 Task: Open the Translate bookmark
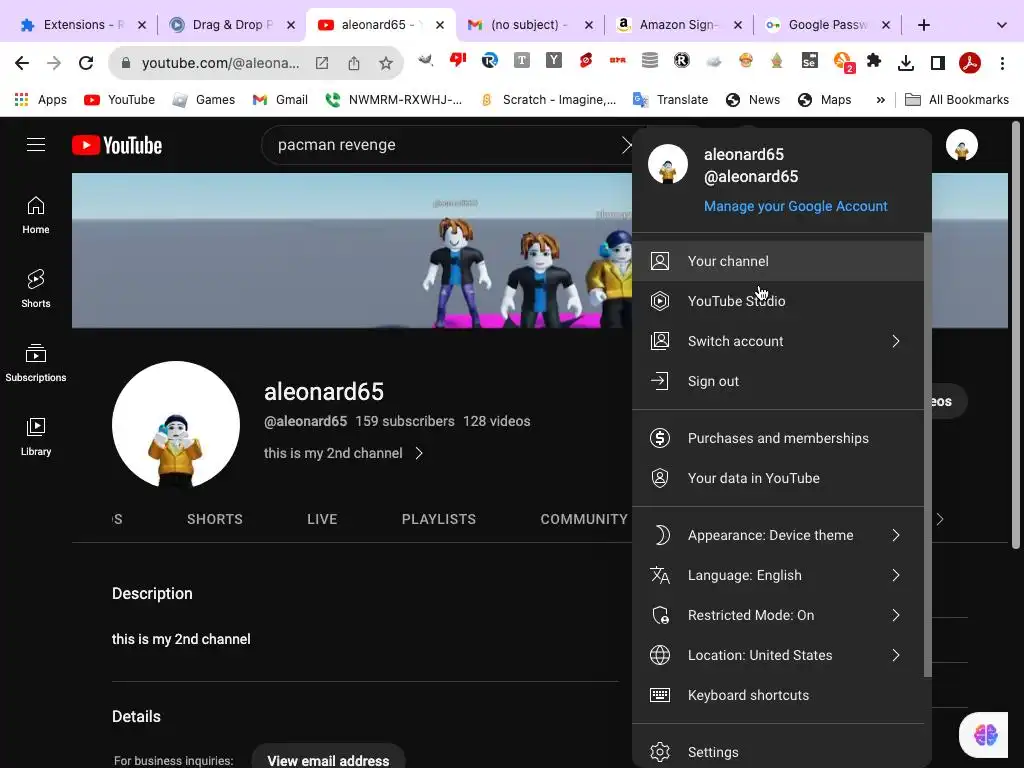coord(671,100)
